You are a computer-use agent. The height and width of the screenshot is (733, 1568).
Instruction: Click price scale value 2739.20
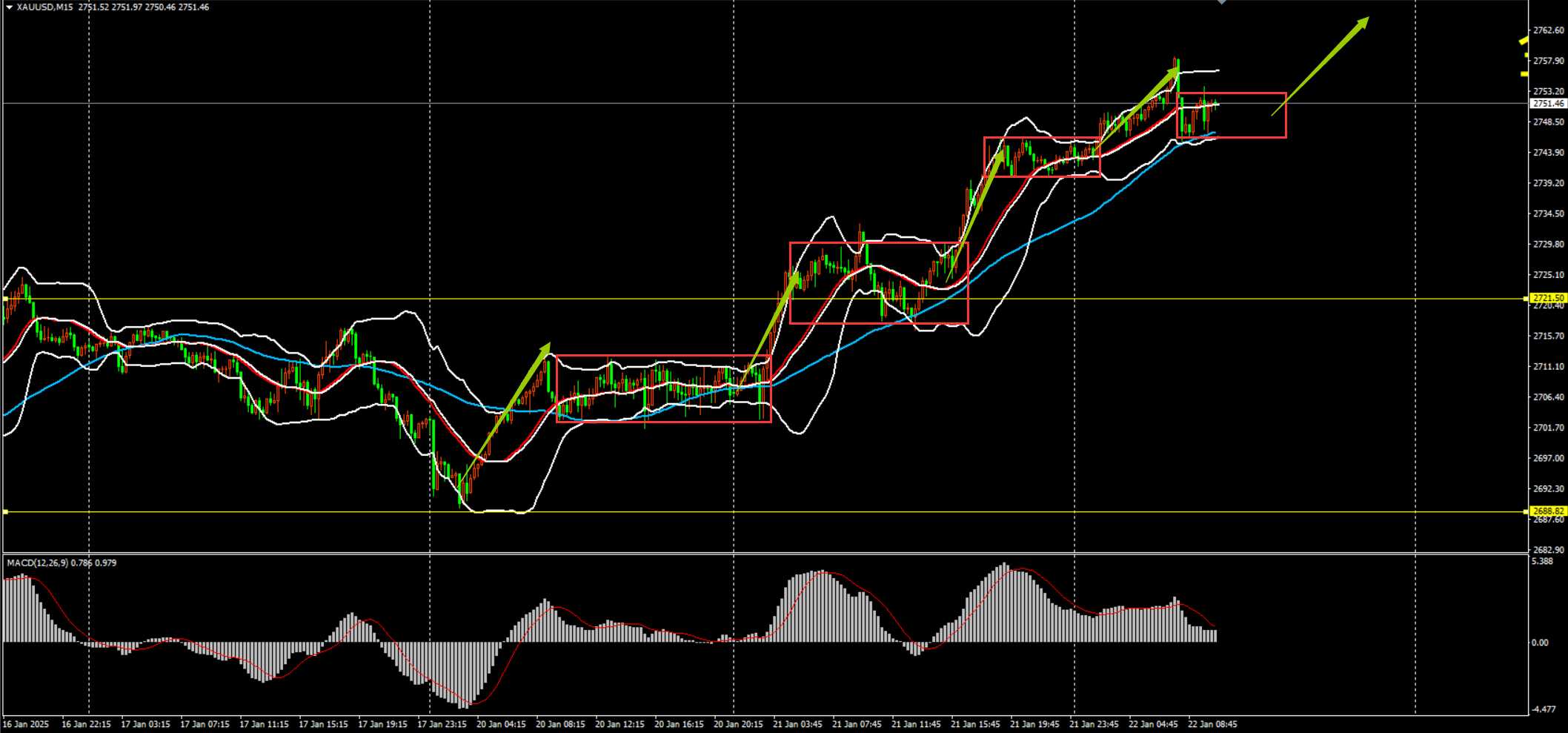tap(1549, 183)
